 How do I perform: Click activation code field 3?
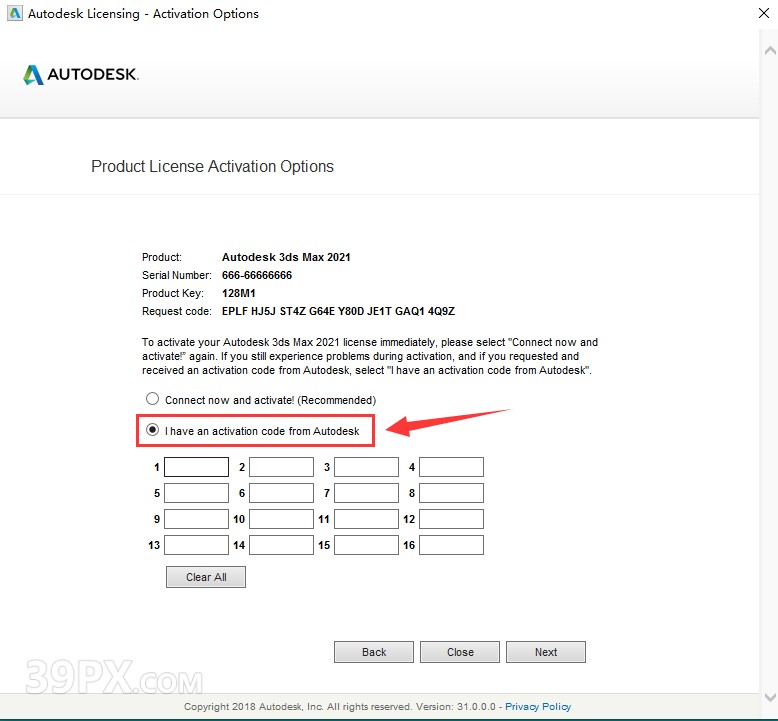pyautogui.click(x=366, y=467)
